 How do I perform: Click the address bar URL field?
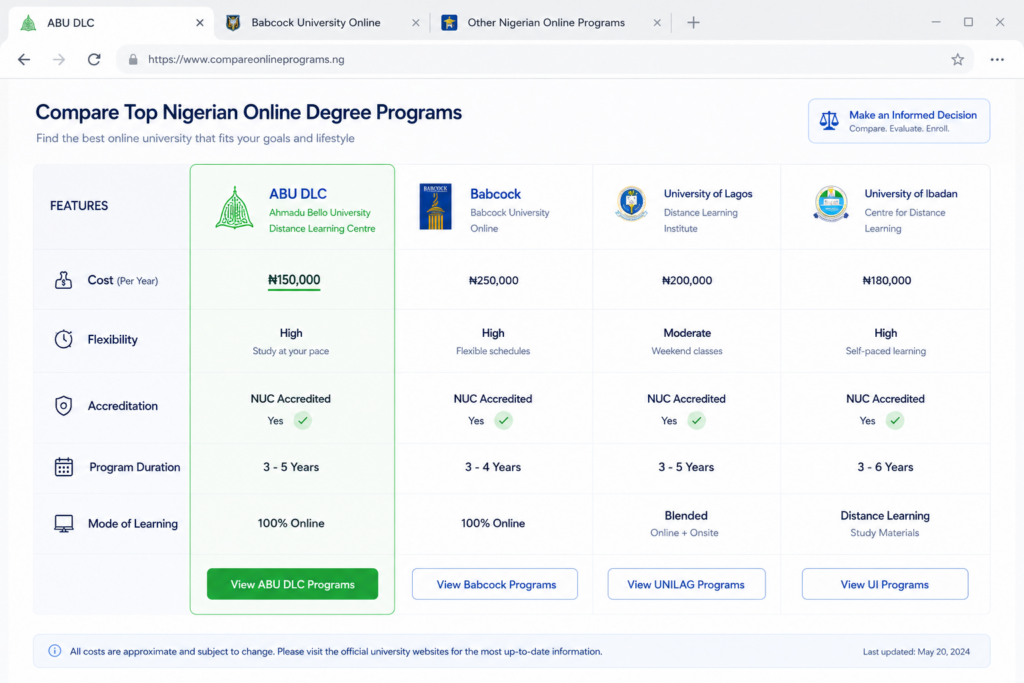545,59
